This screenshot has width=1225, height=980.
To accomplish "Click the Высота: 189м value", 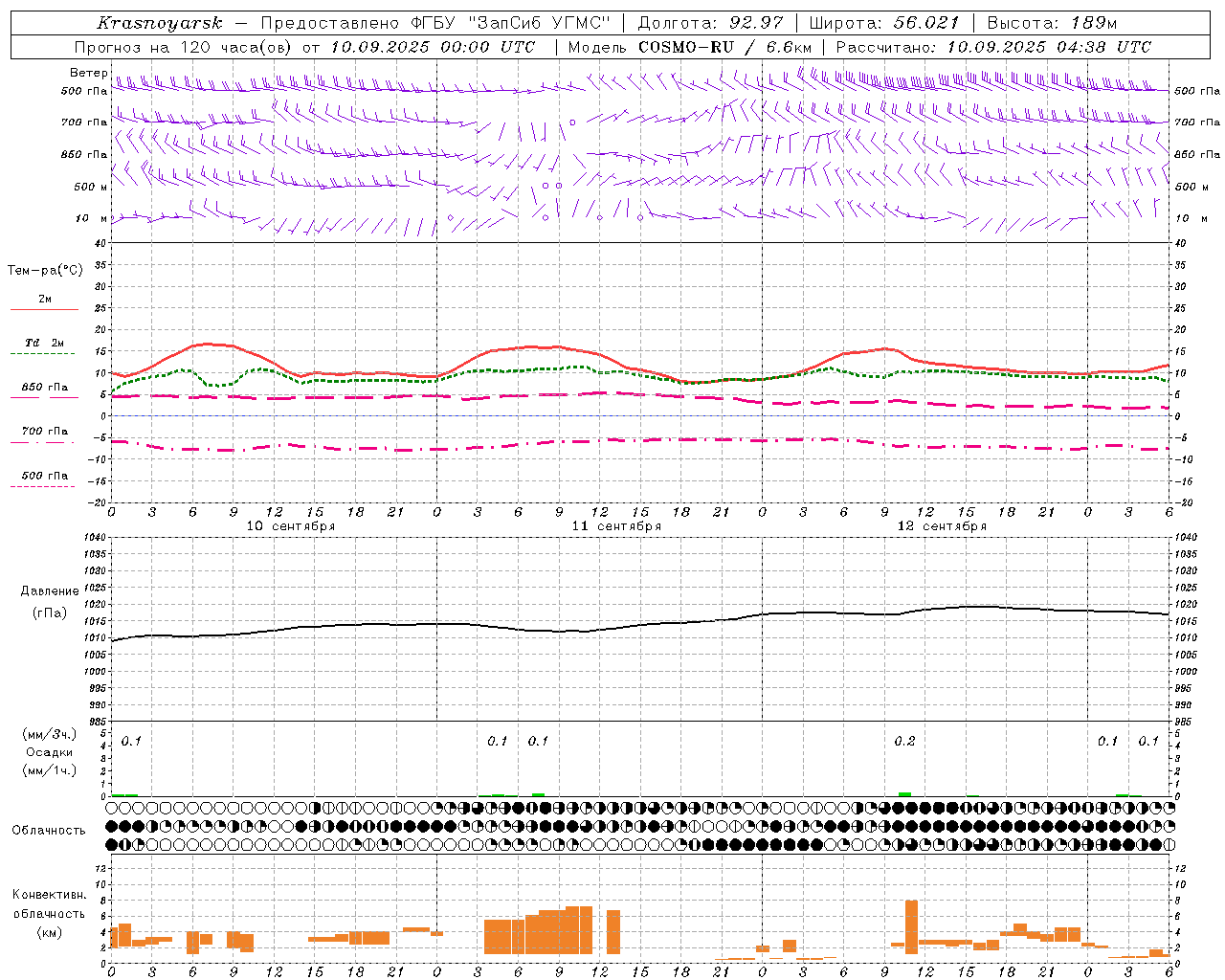I will (1052, 23).
